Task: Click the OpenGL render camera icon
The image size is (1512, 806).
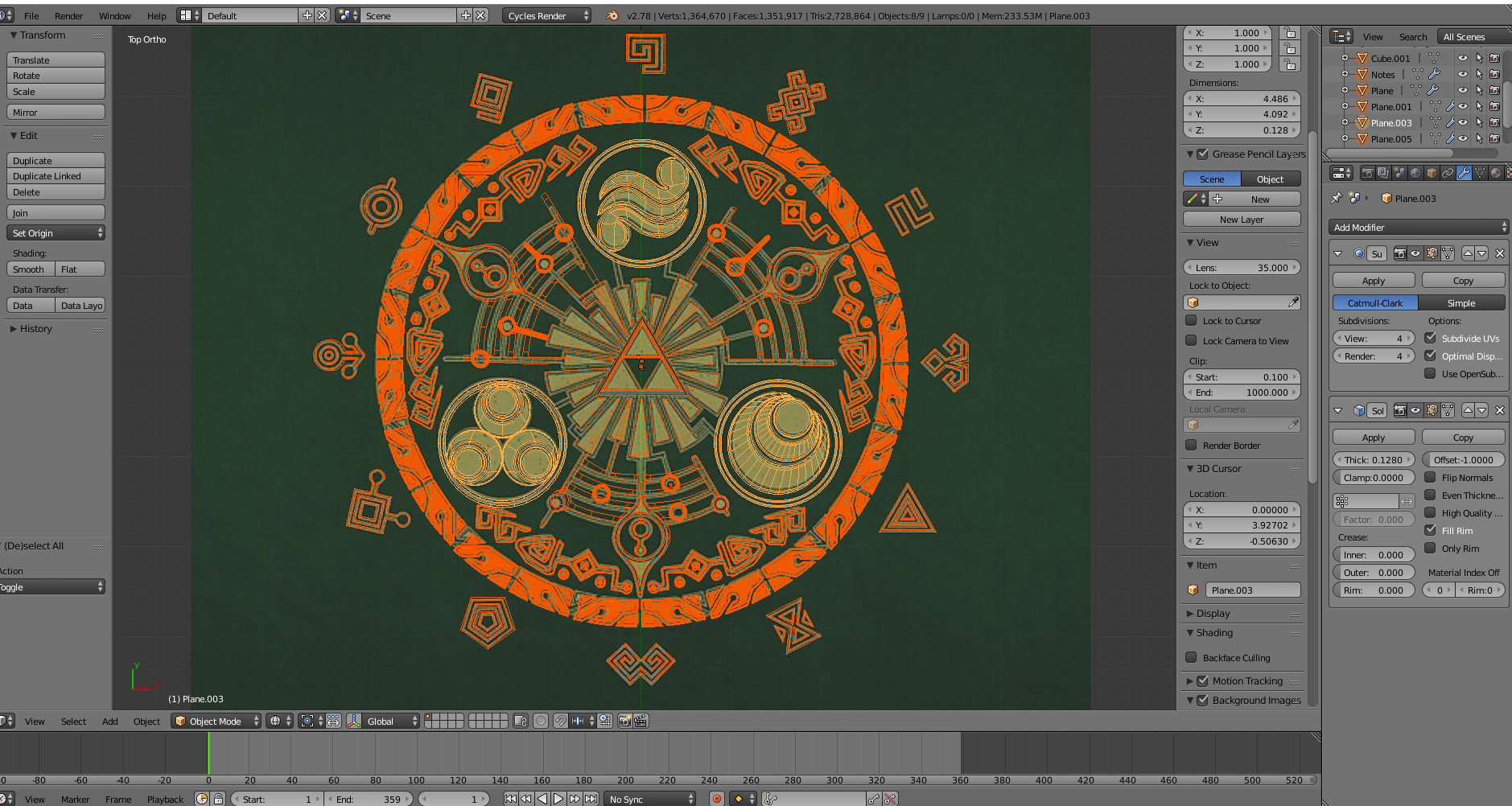Action: click(x=624, y=721)
